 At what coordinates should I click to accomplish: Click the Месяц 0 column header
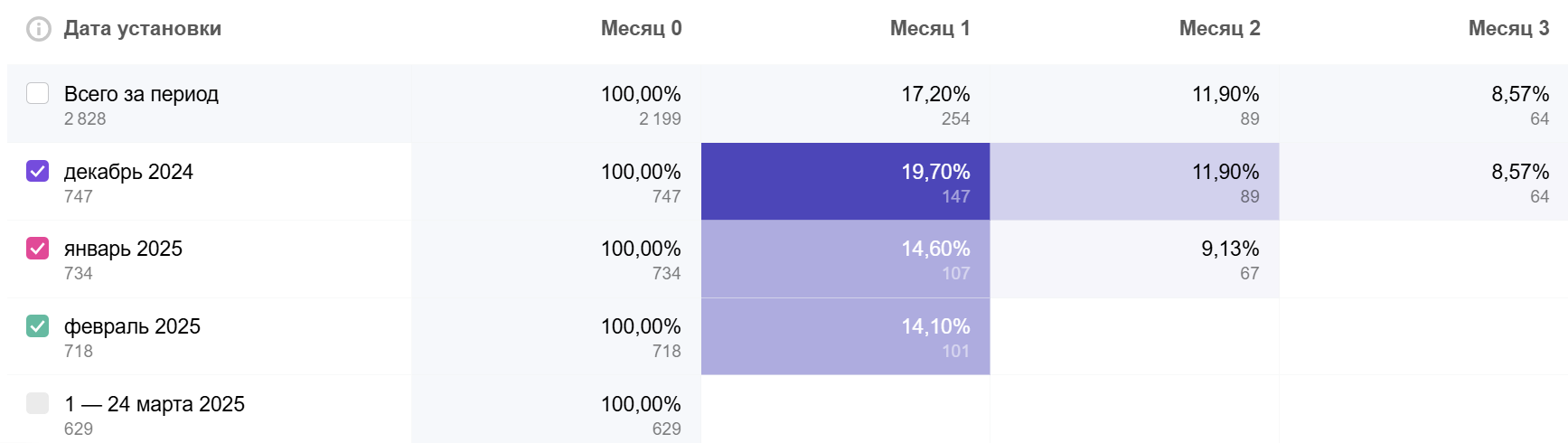click(641, 29)
